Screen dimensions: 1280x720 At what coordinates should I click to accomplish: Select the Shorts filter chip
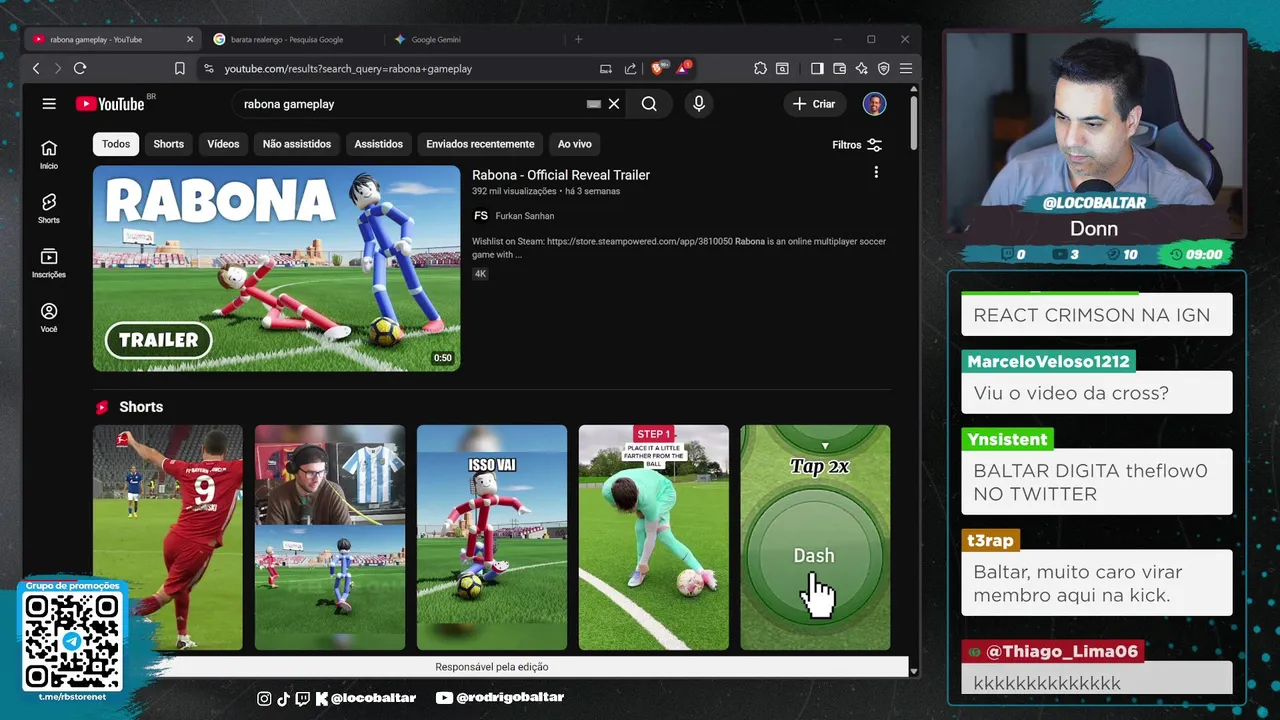[x=169, y=144]
